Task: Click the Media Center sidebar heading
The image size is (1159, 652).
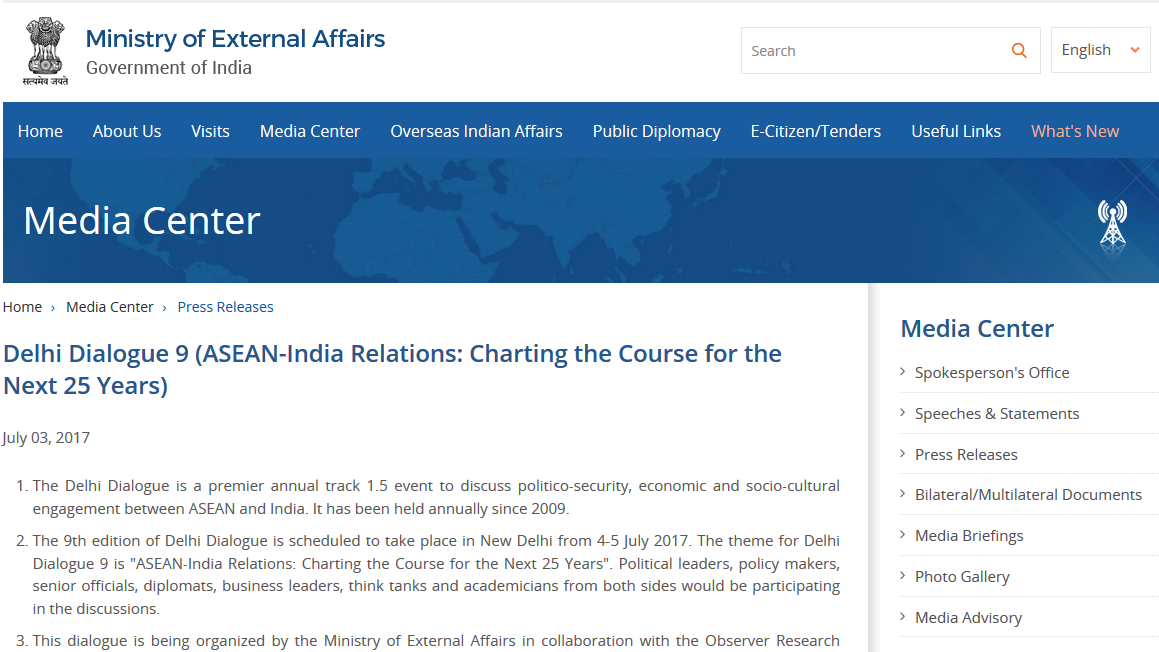Action: click(x=976, y=328)
